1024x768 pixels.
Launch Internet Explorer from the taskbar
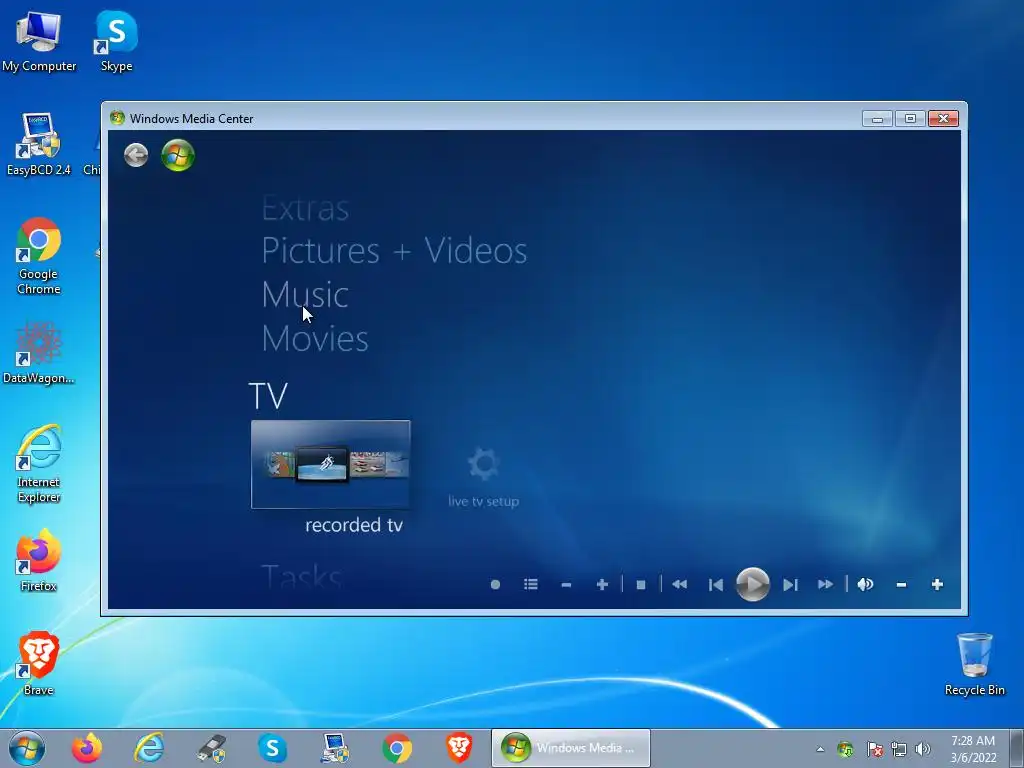click(x=149, y=748)
